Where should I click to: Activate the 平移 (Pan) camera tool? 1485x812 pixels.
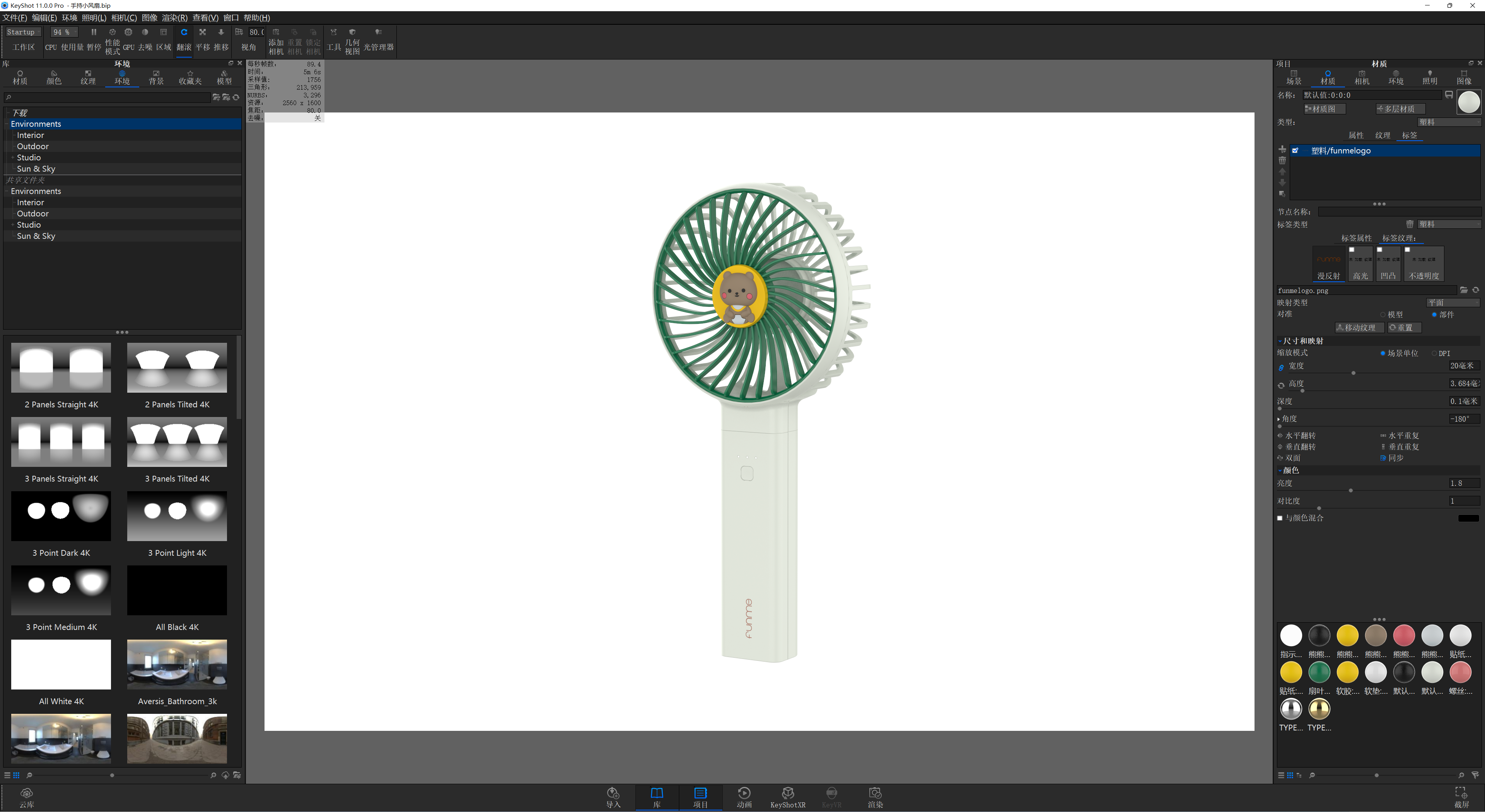[x=202, y=40]
